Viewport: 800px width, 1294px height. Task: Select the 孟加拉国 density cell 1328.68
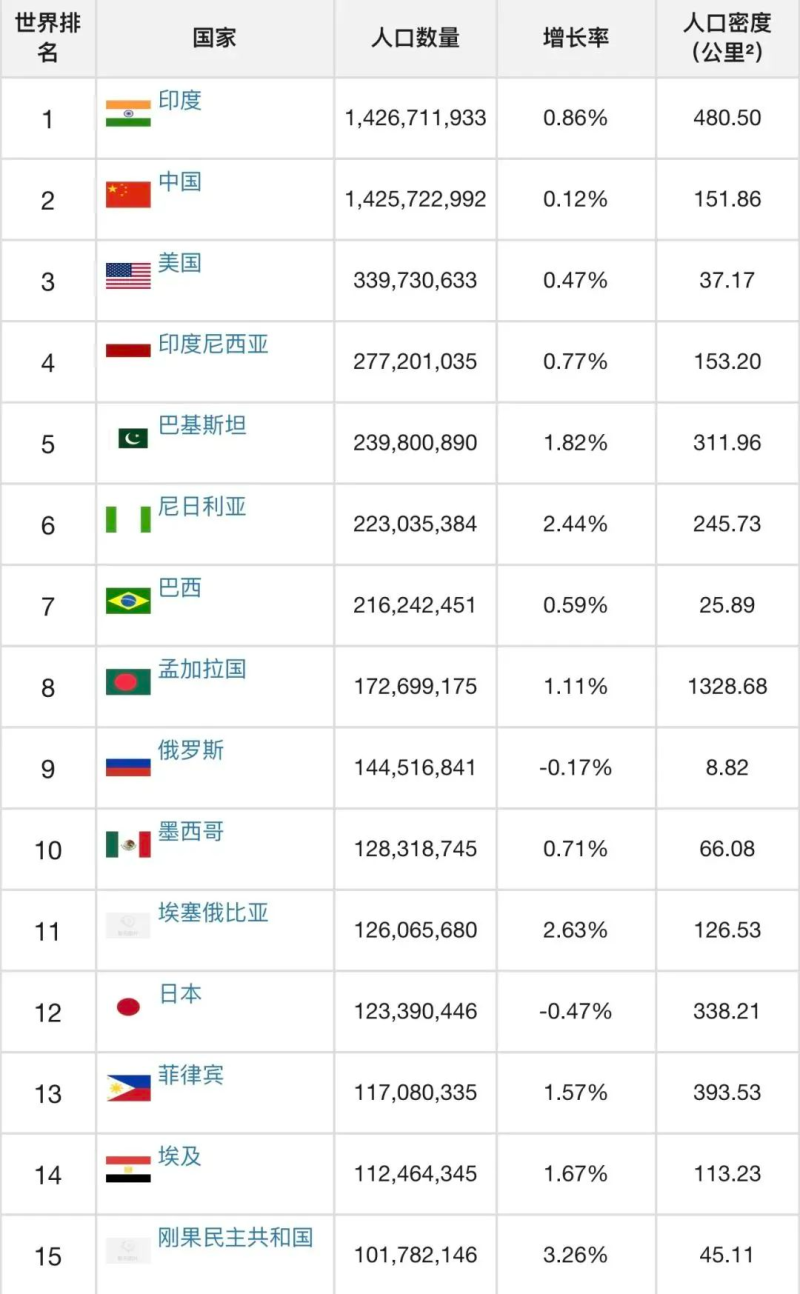(727, 686)
